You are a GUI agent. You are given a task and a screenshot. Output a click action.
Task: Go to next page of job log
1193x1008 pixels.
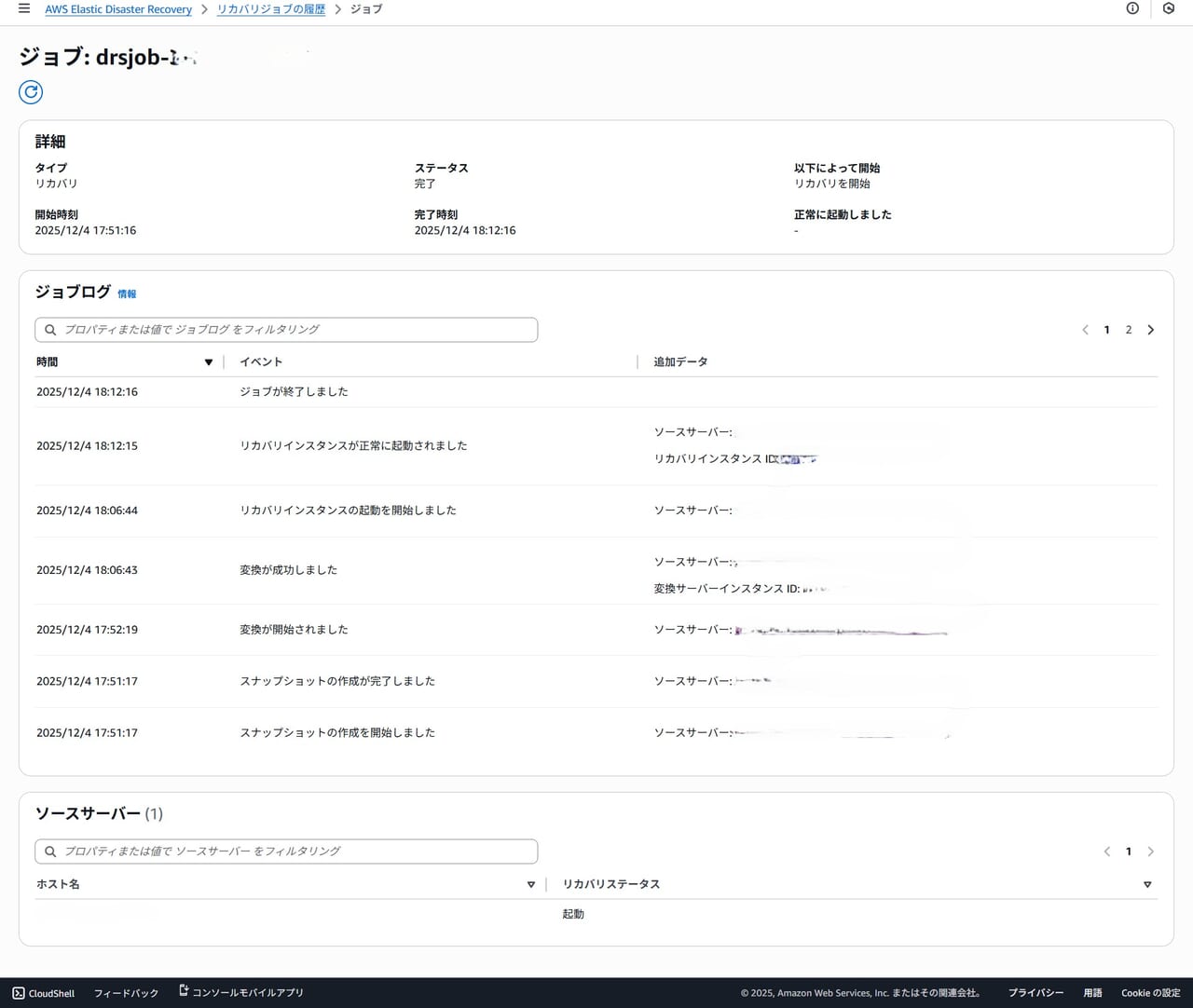pyautogui.click(x=1151, y=330)
